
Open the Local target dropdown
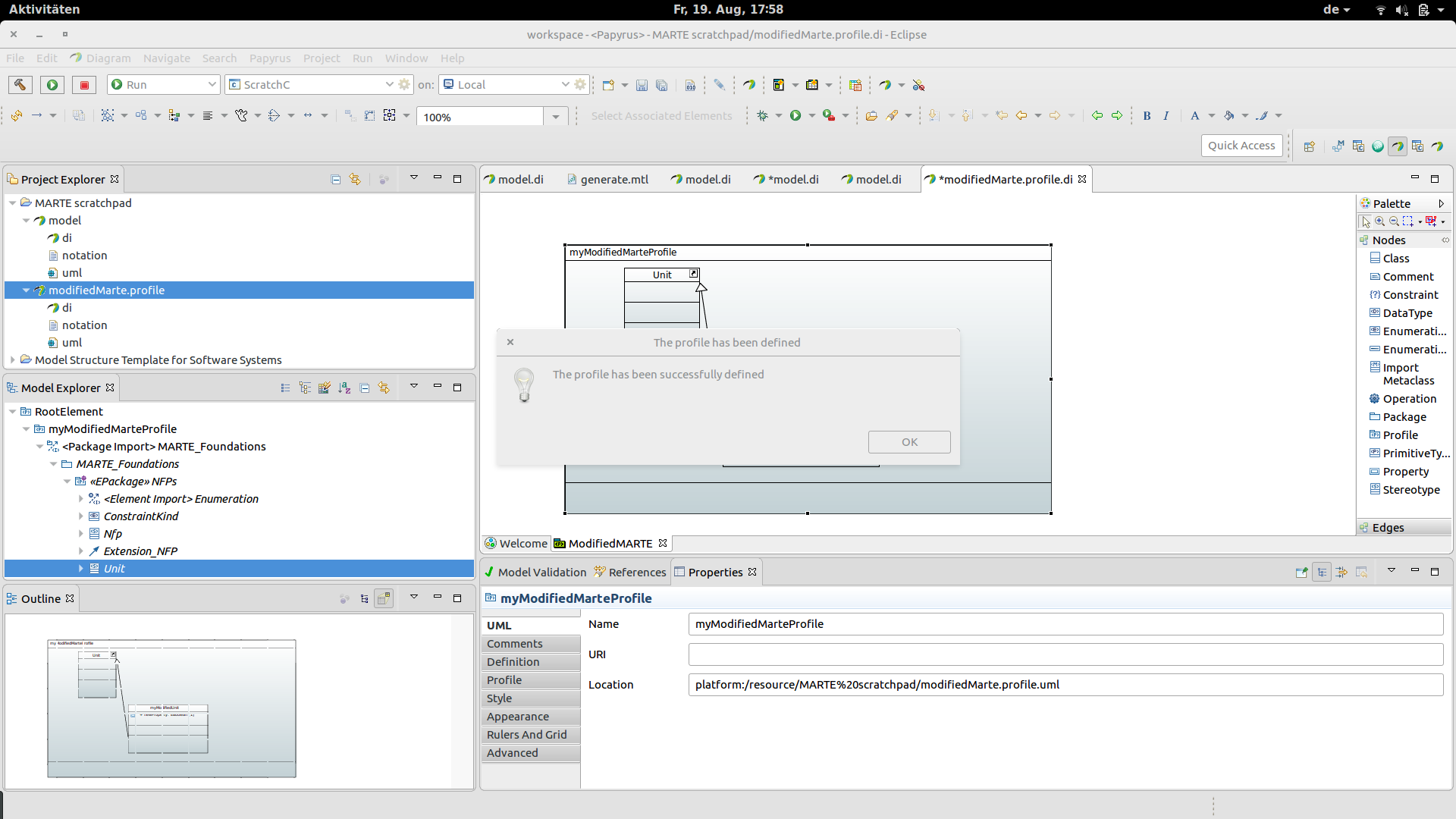565,85
